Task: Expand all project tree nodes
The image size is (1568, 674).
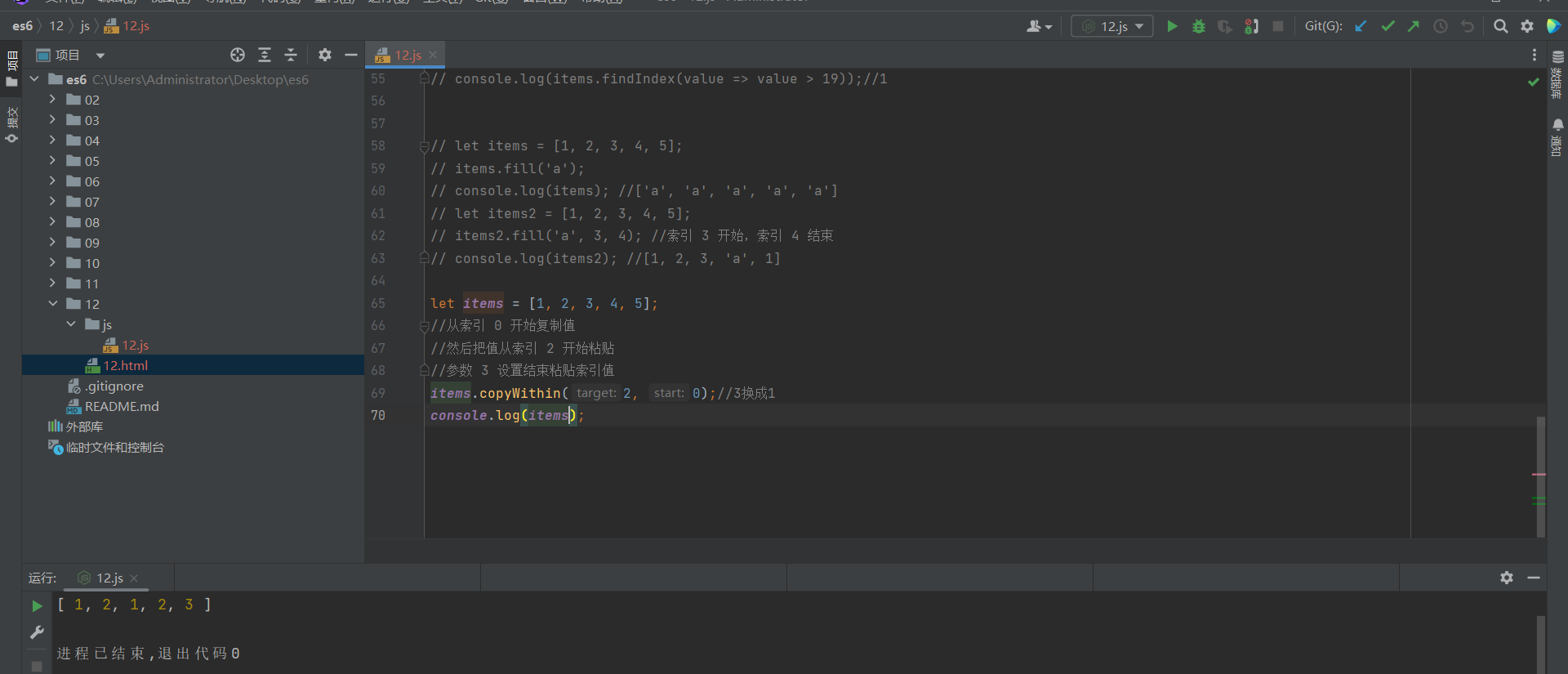Action: [265, 55]
